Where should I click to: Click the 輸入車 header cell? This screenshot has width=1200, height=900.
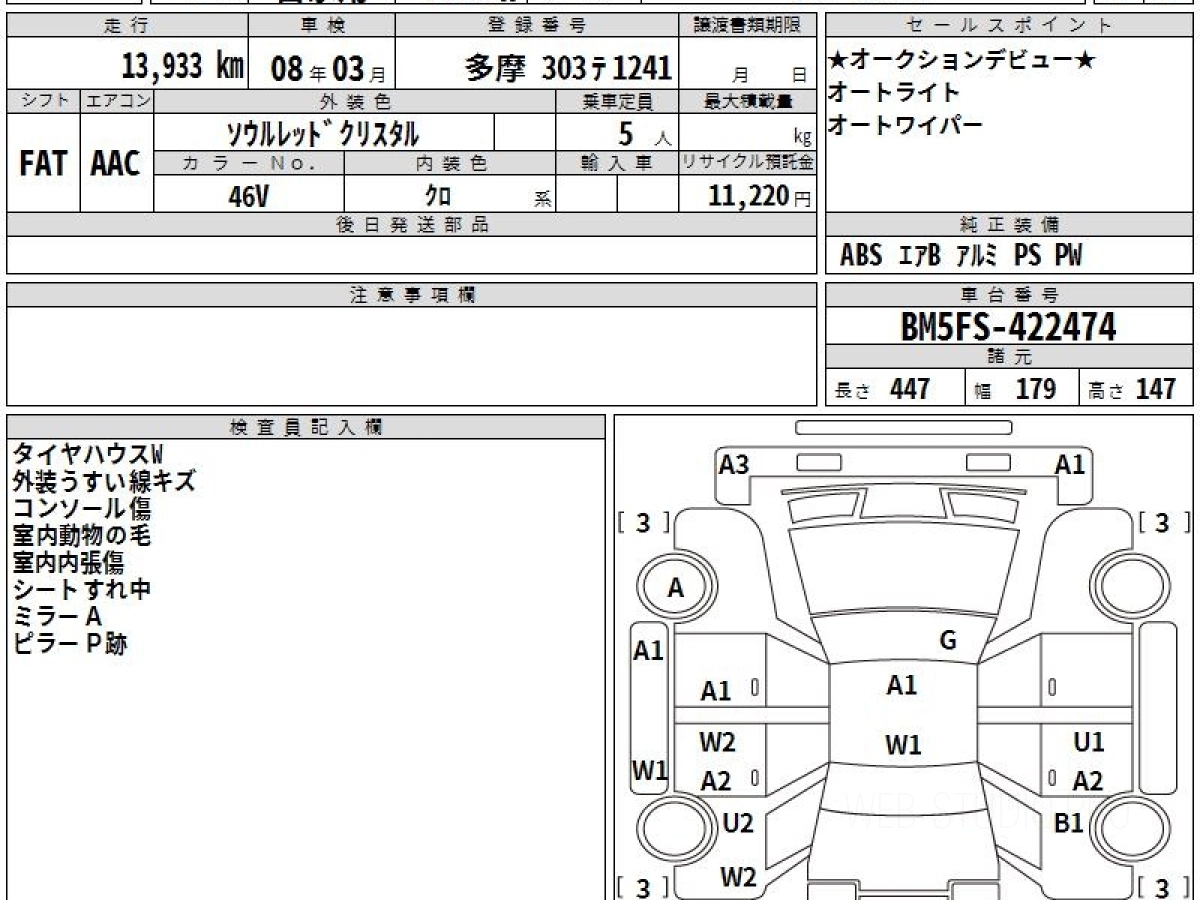[x=617, y=163]
